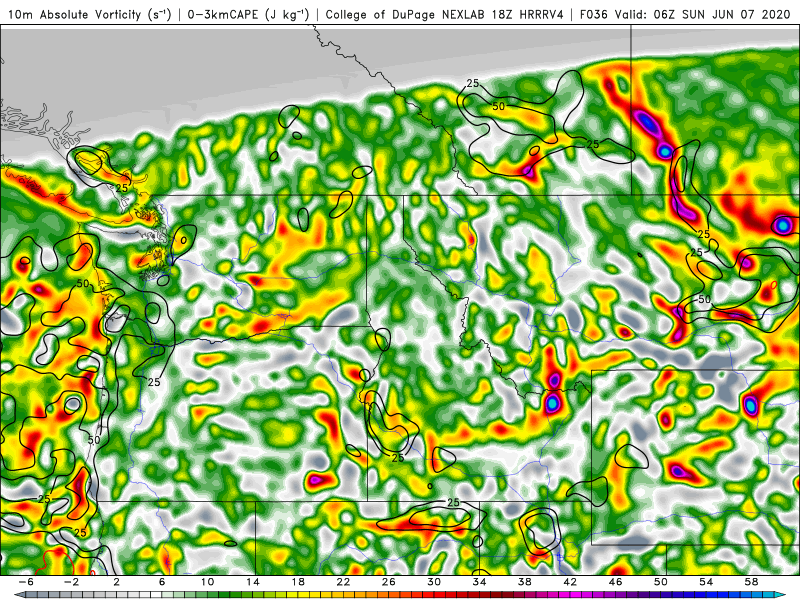Click the "10m Absolute Vorticity (s⁻¹)" title text
This screenshot has height=600, width=800.
[90, 15]
